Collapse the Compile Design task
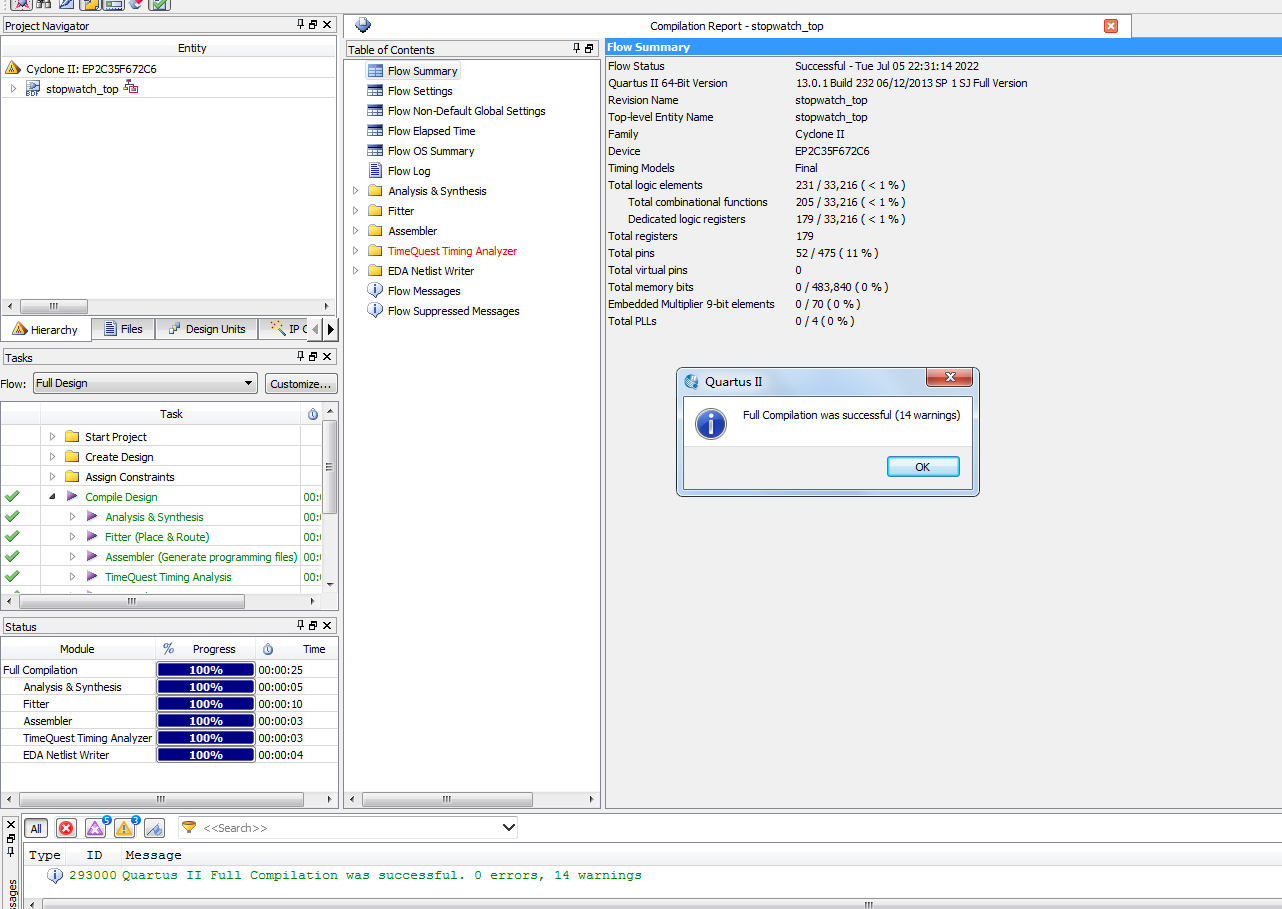Screen dimensions: 1282x909 [x=53, y=496]
